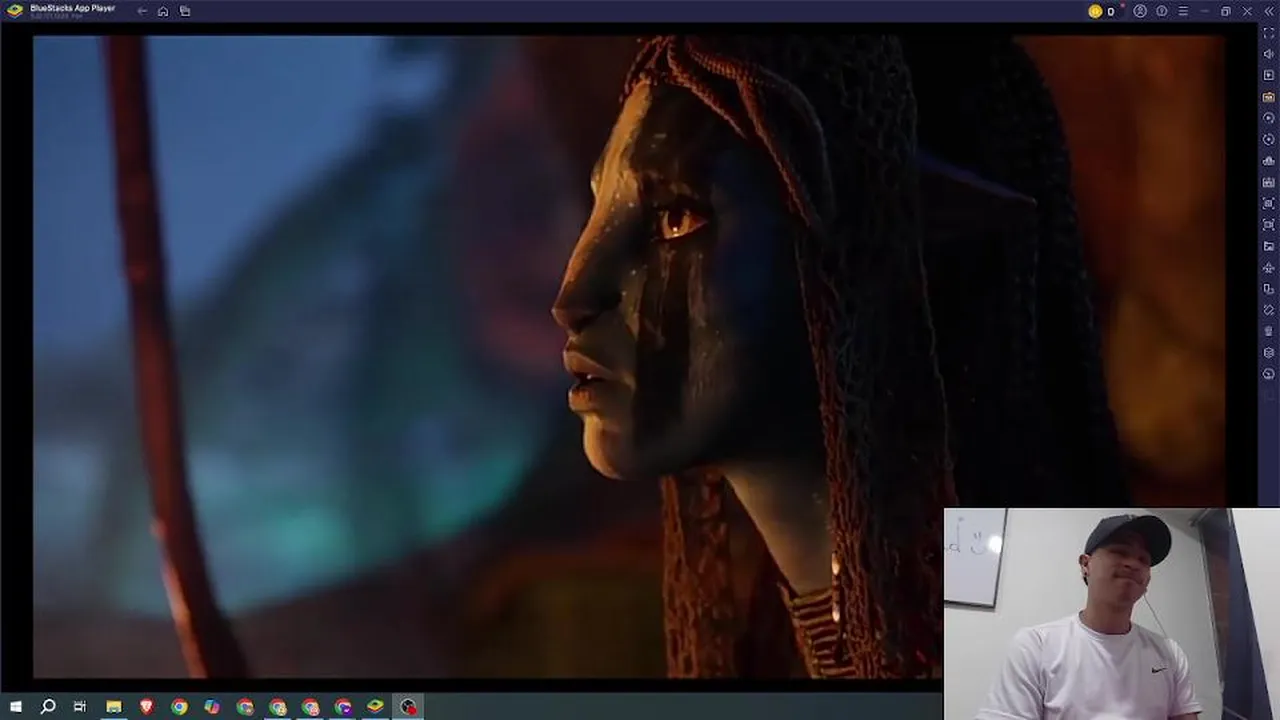This screenshot has height=720, width=1280.
Task: Enter full screen from BlueStacks sidebar
Action: 1269,33
